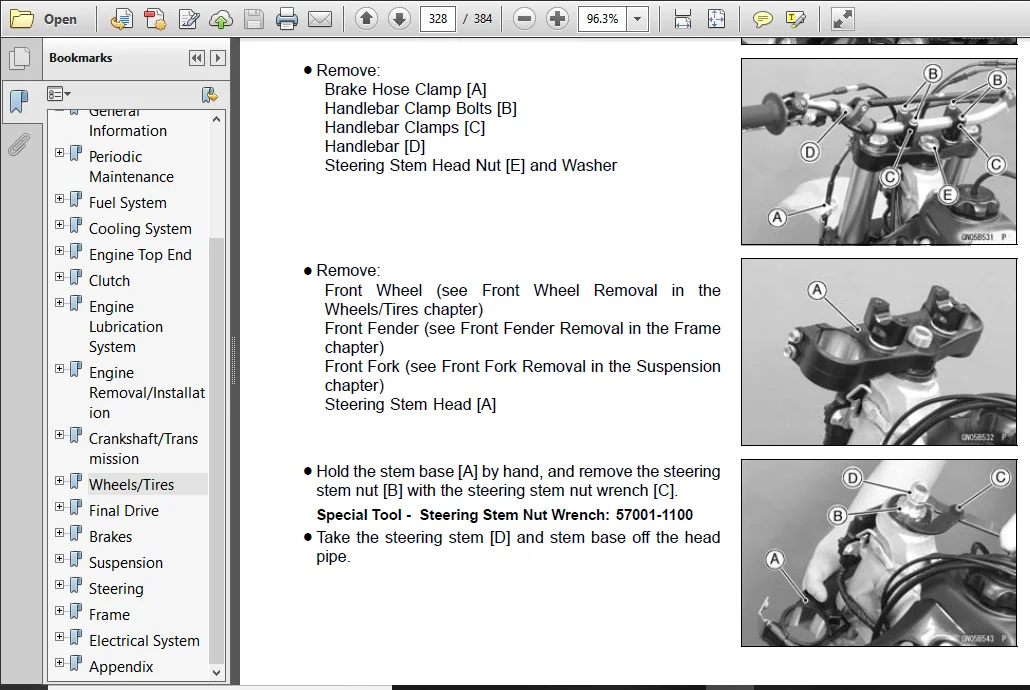Expand the Crankshaft/Transmission bookmark
Viewport: 1030px width, 690px height.
59,434
